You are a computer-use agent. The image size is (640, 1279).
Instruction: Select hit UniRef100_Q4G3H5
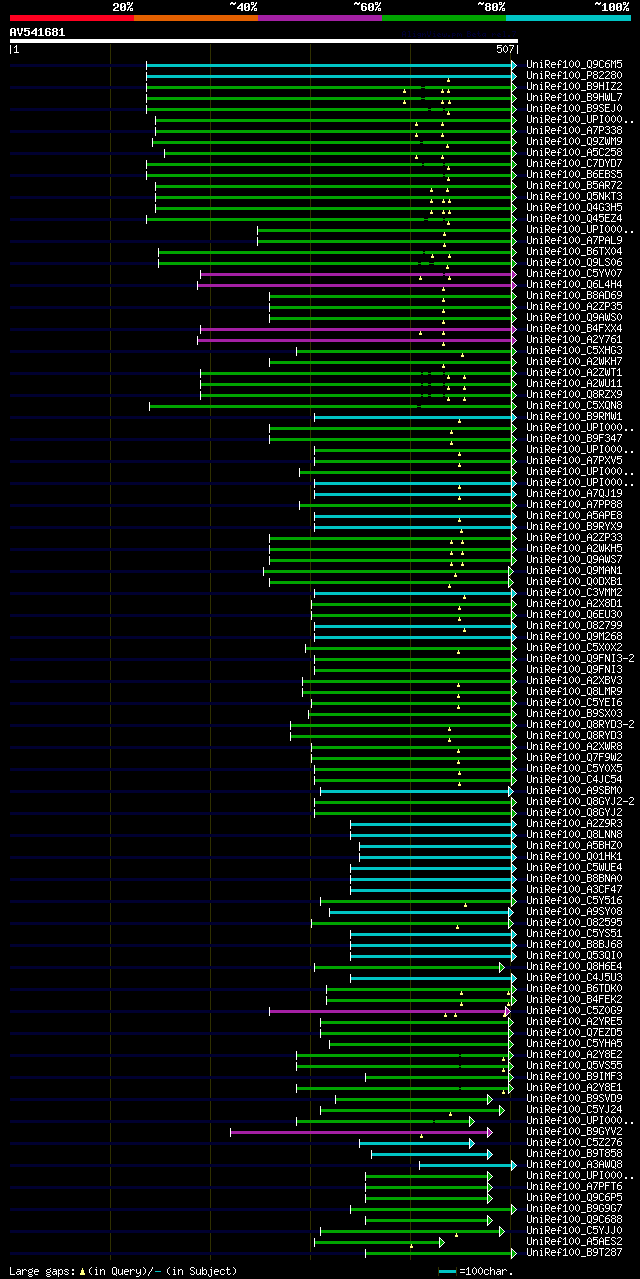574,208
